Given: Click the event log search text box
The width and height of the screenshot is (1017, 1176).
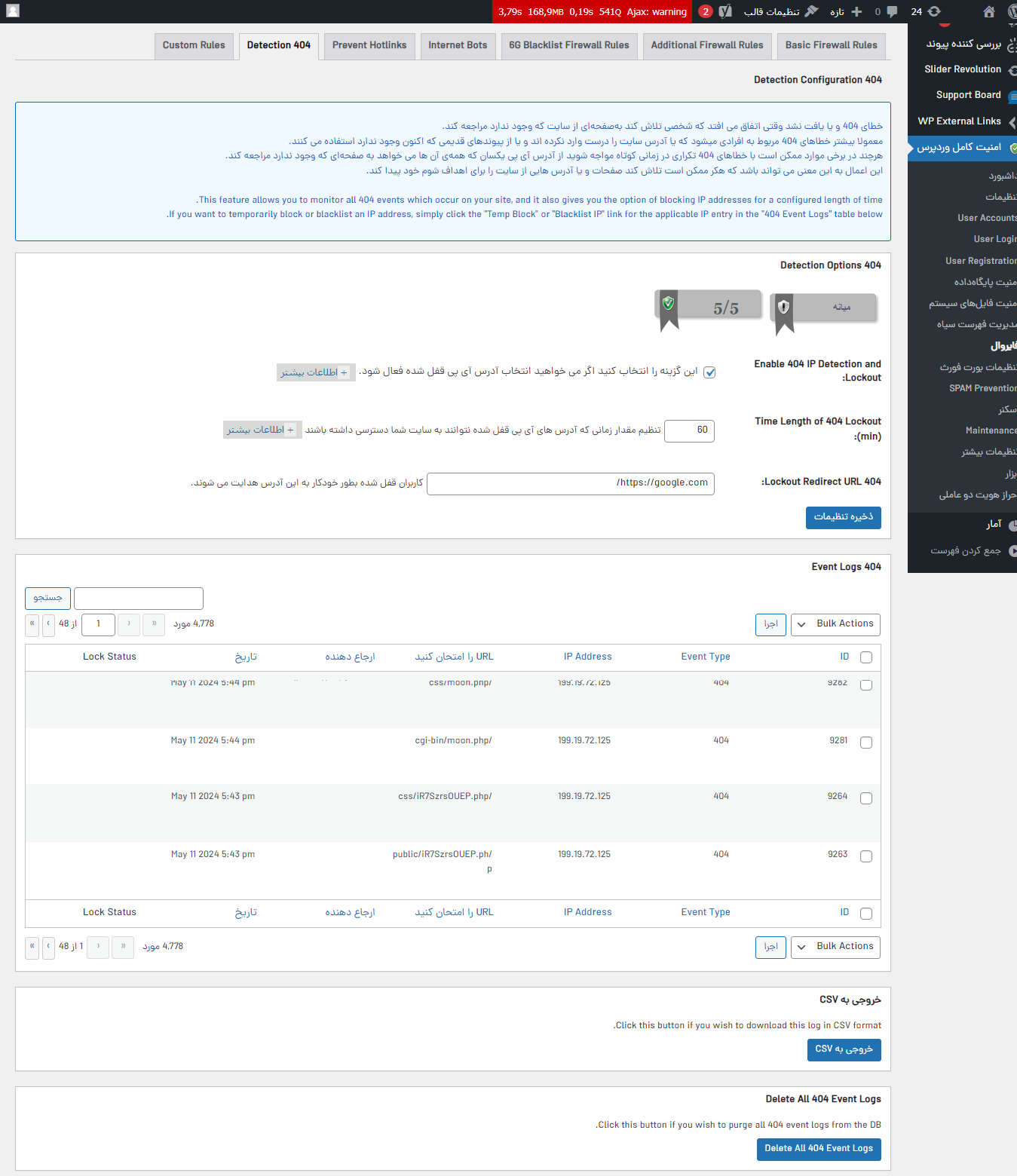Looking at the screenshot, I should 139,599.
